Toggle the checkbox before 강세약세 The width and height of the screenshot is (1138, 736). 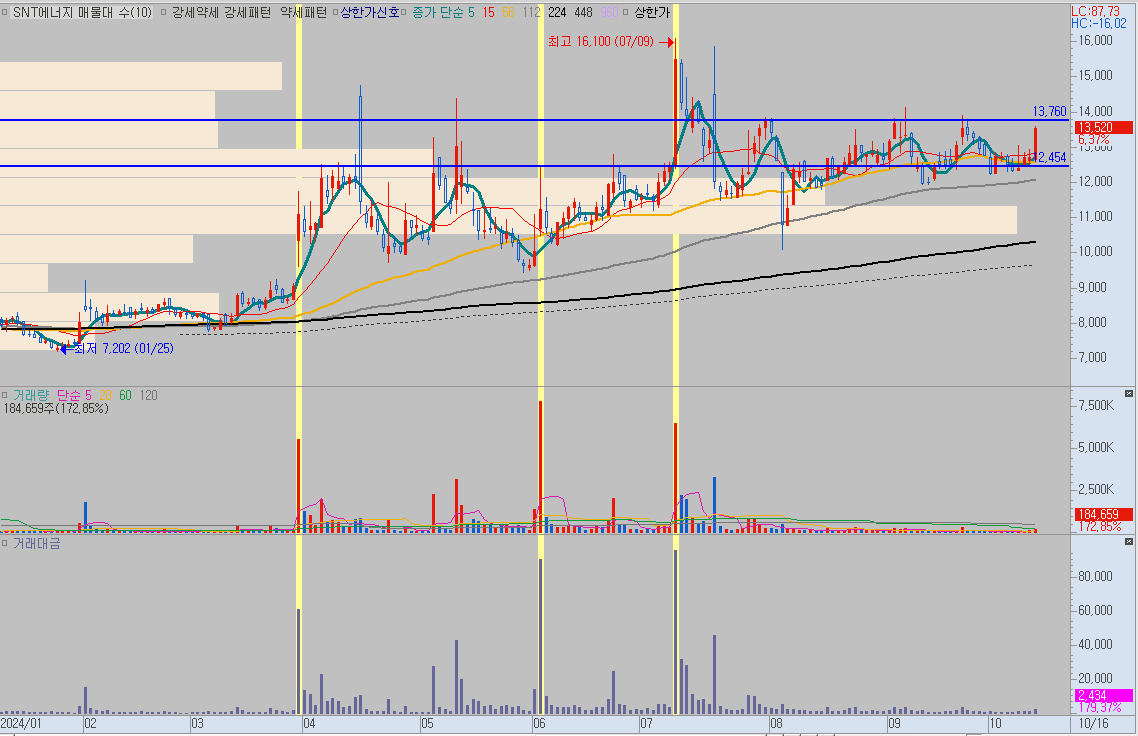(x=163, y=12)
